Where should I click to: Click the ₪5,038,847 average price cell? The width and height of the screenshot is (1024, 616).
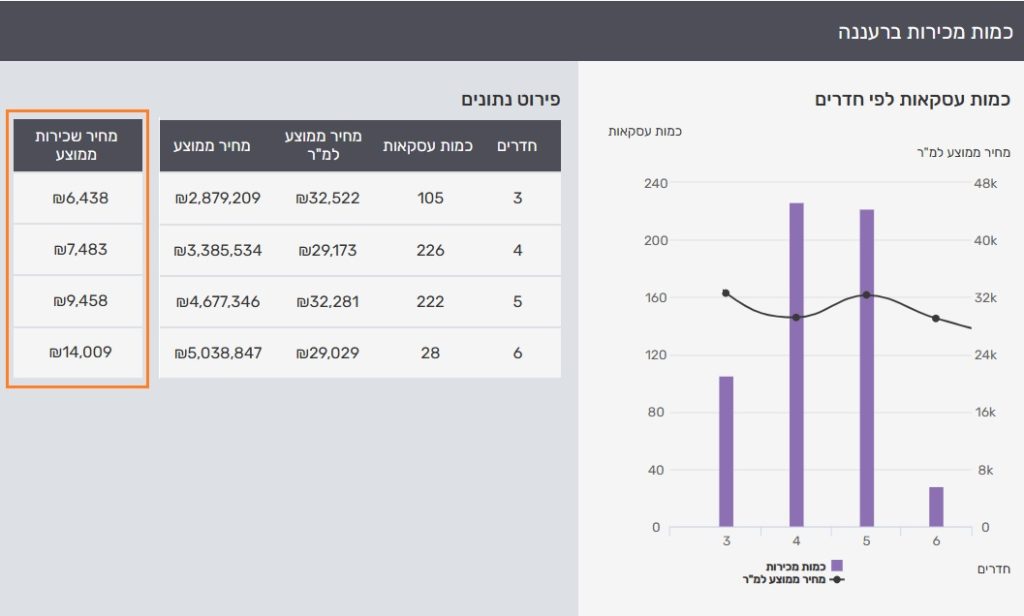coord(218,353)
